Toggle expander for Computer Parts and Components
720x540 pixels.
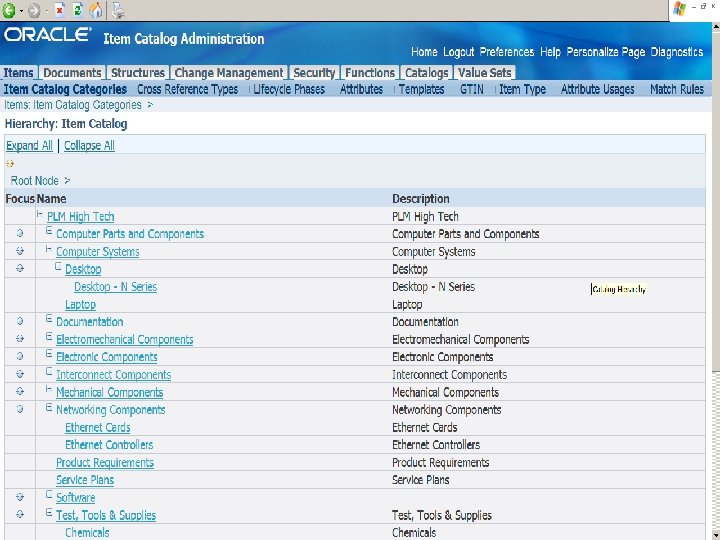(49, 231)
